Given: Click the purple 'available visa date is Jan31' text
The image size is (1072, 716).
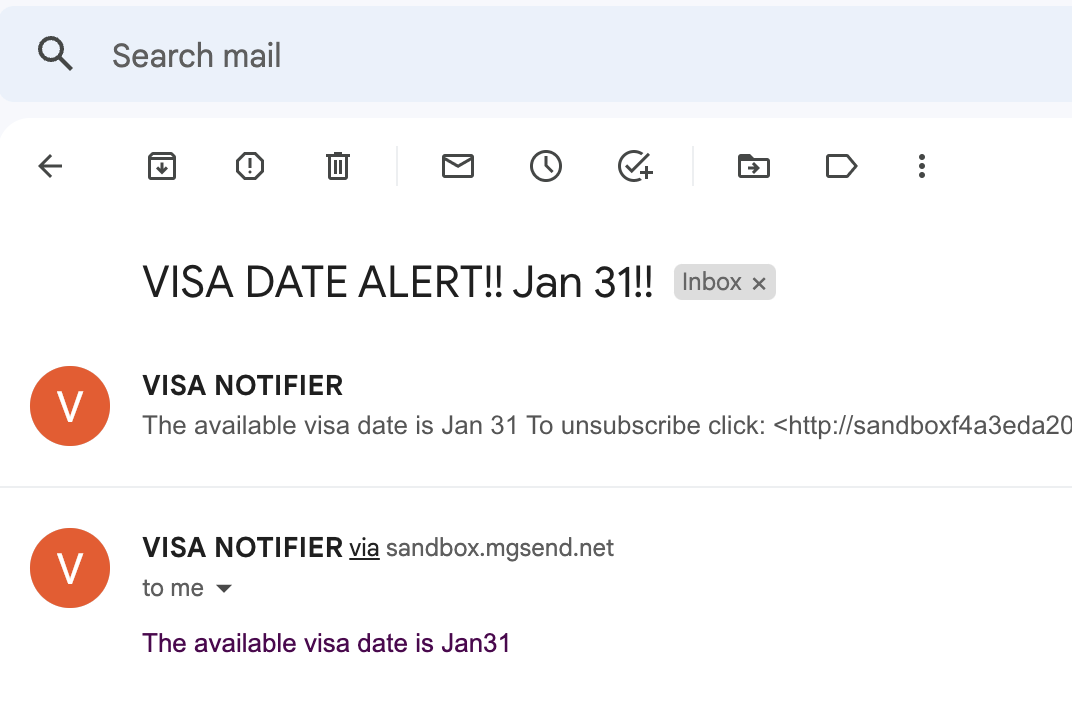Looking at the screenshot, I should pos(326,643).
